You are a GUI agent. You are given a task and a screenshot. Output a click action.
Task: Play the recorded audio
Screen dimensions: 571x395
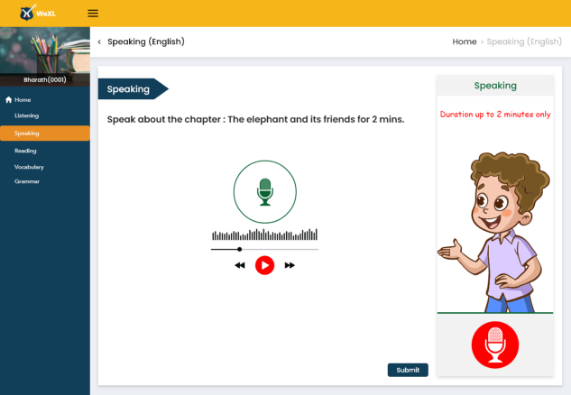[x=265, y=265]
